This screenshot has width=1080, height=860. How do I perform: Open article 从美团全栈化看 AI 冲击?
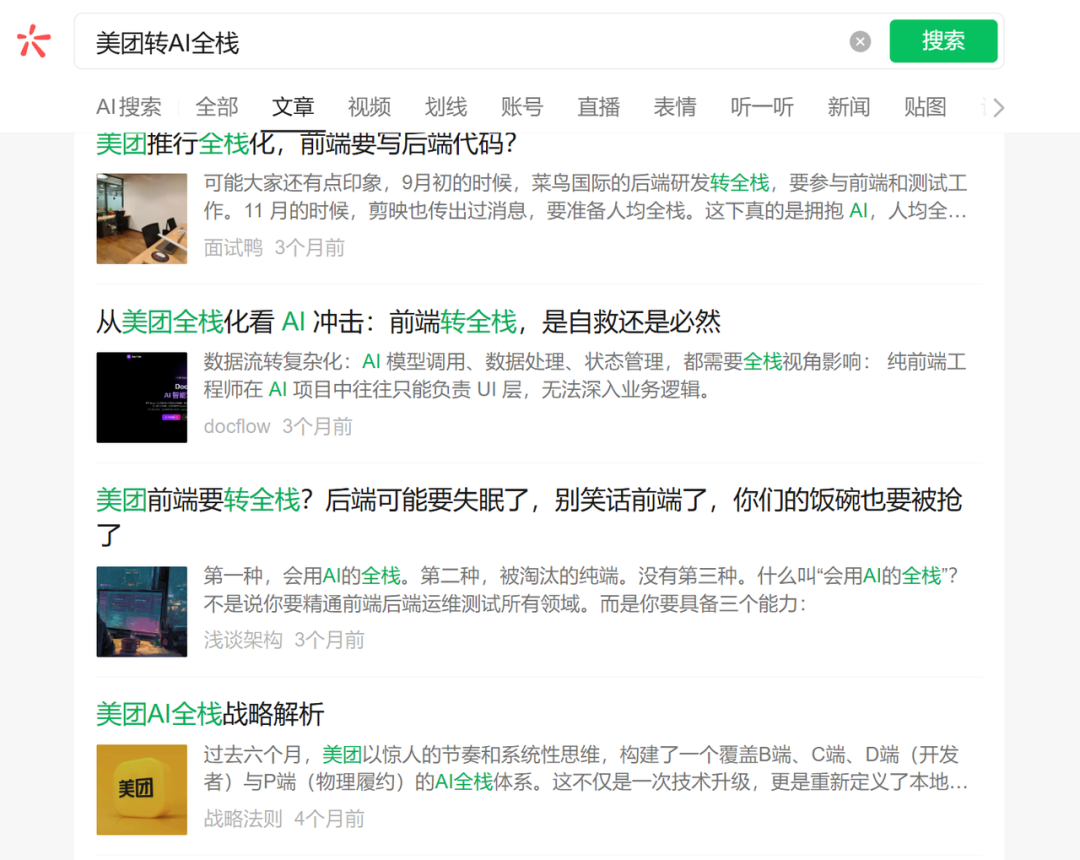[408, 322]
